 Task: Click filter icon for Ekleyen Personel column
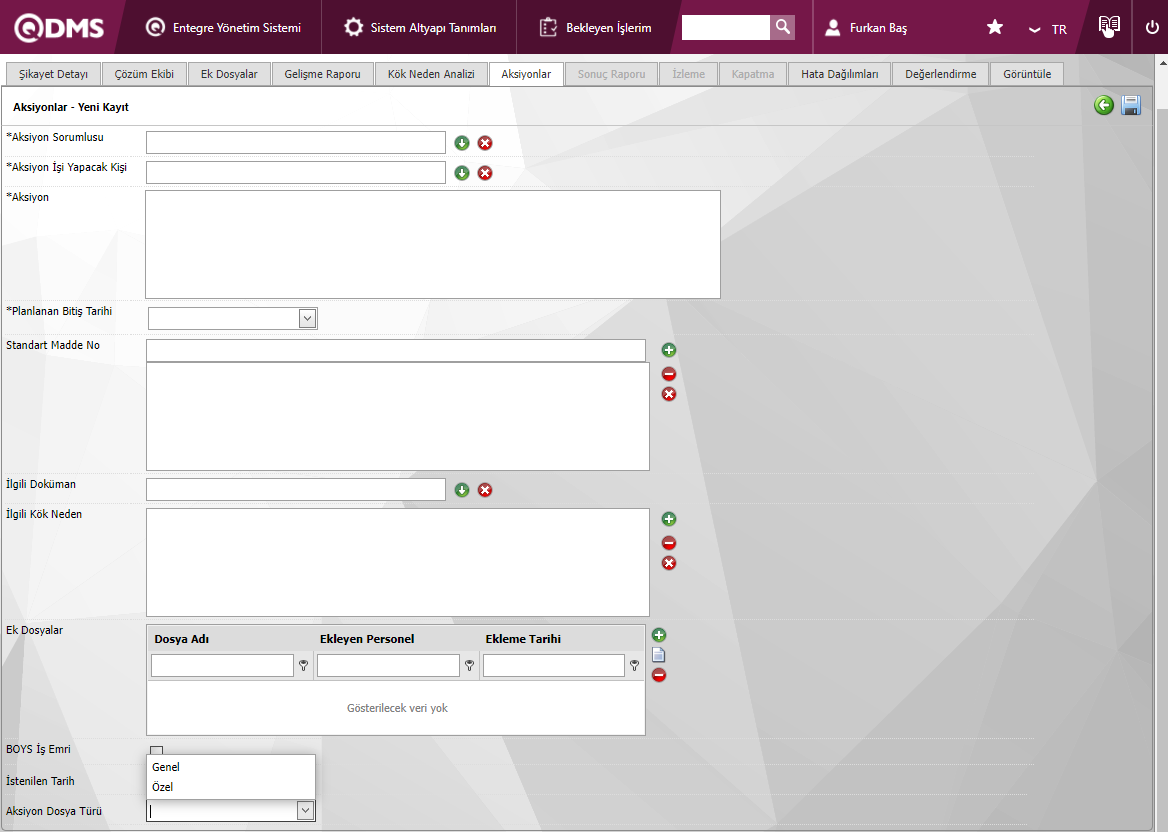[x=469, y=665]
